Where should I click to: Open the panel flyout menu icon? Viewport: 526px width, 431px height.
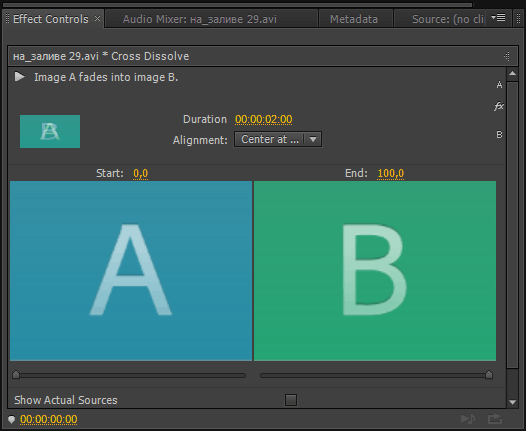(x=498, y=18)
